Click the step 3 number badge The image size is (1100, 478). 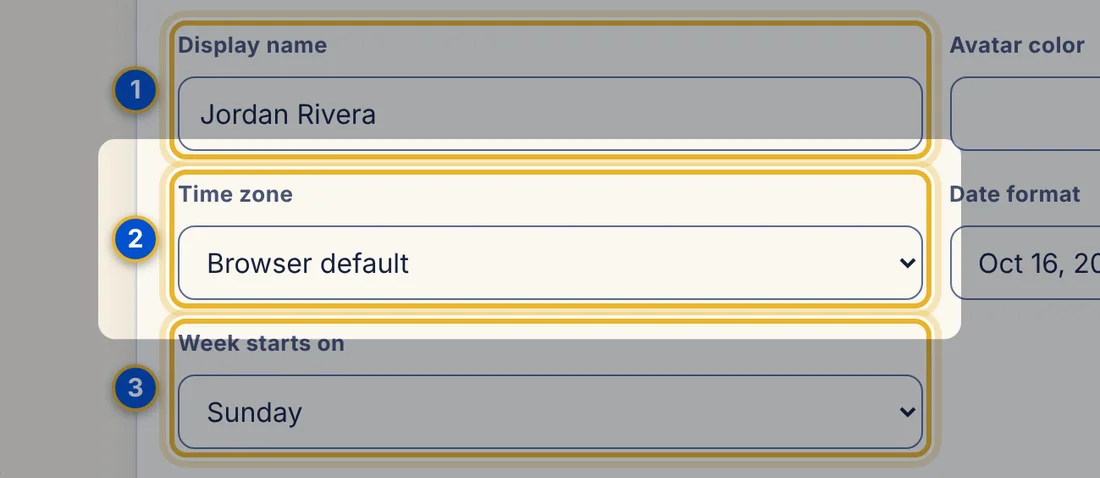click(135, 388)
